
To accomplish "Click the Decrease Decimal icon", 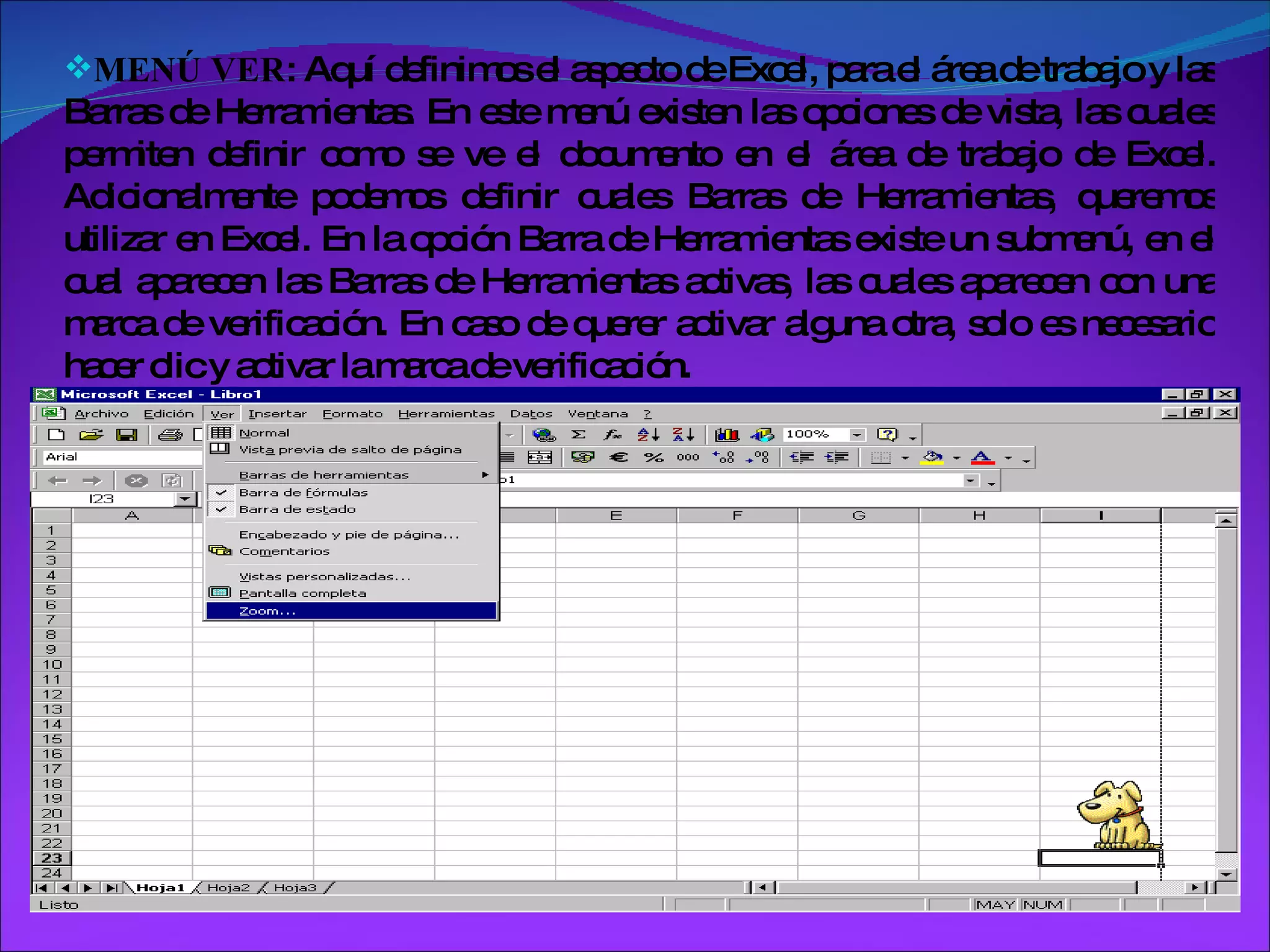I will [x=758, y=457].
